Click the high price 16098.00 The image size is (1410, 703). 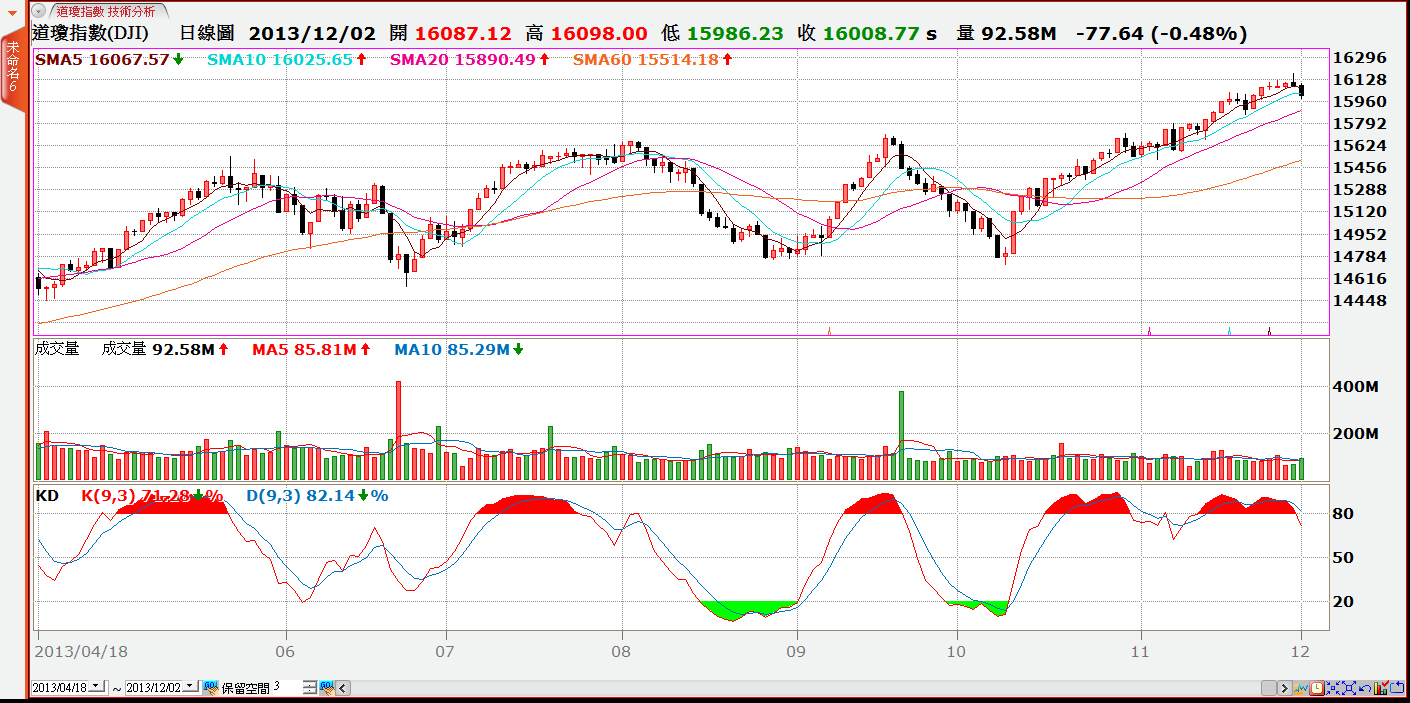[x=598, y=33]
